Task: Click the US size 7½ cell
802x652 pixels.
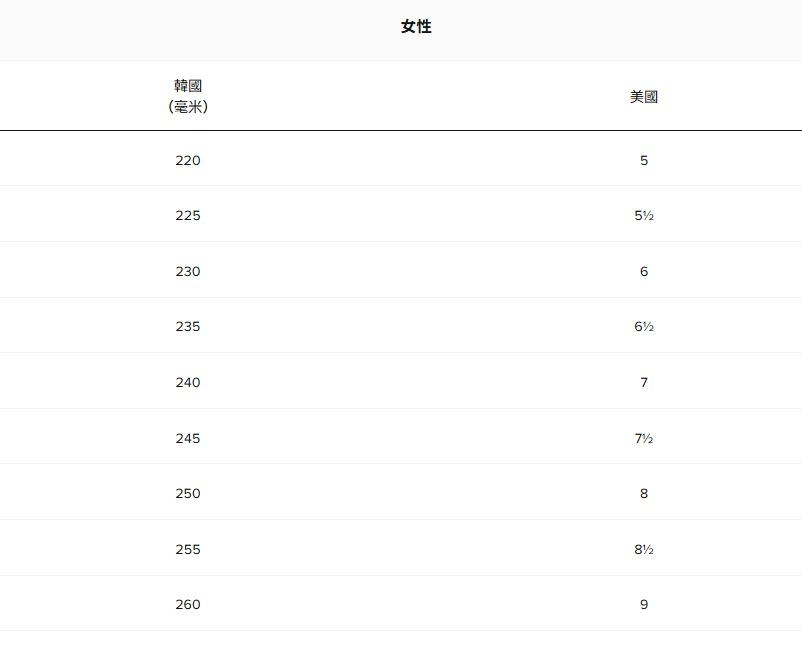Action: click(x=644, y=438)
